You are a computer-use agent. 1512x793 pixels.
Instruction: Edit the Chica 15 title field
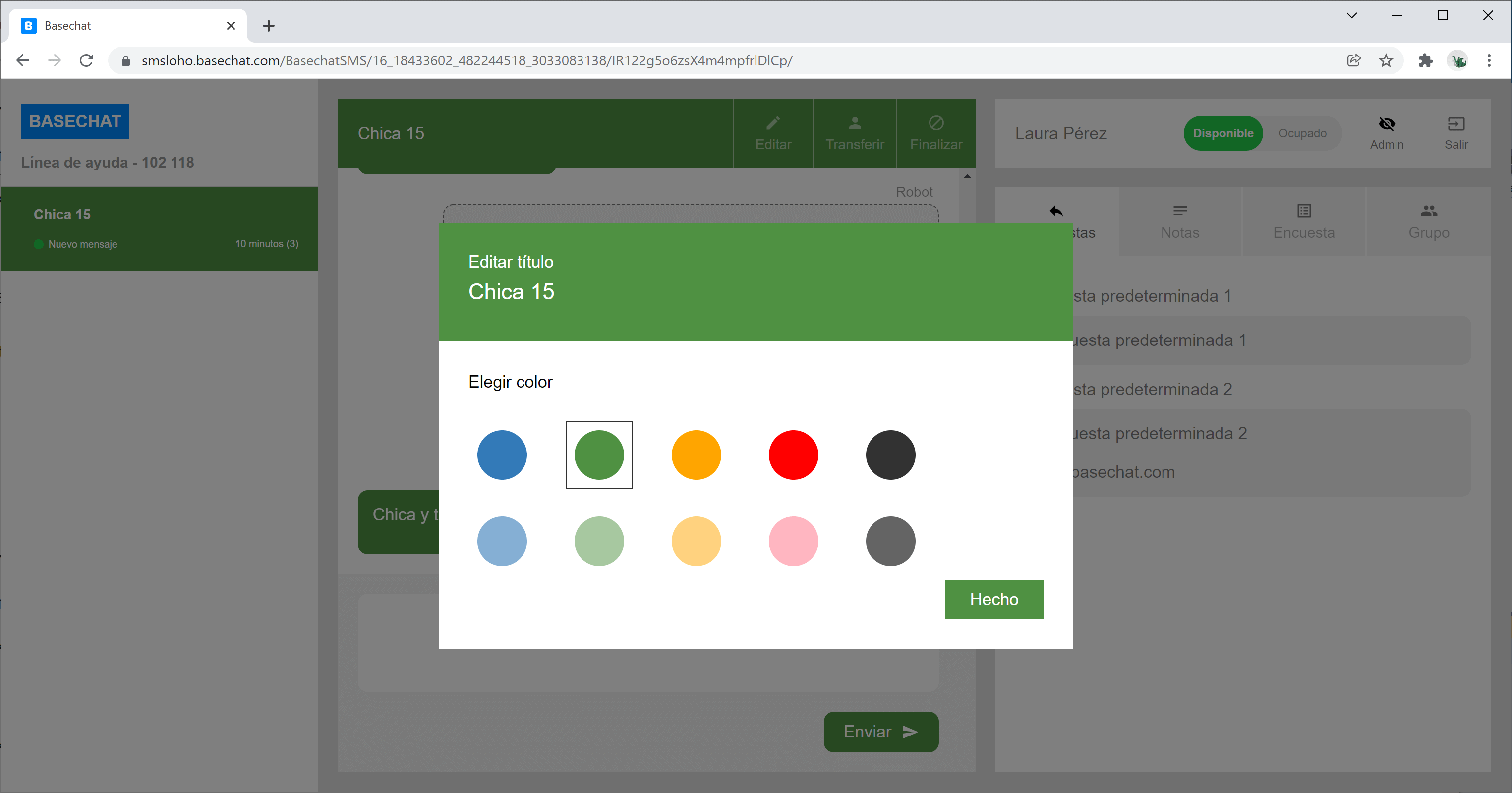(x=511, y=292)
